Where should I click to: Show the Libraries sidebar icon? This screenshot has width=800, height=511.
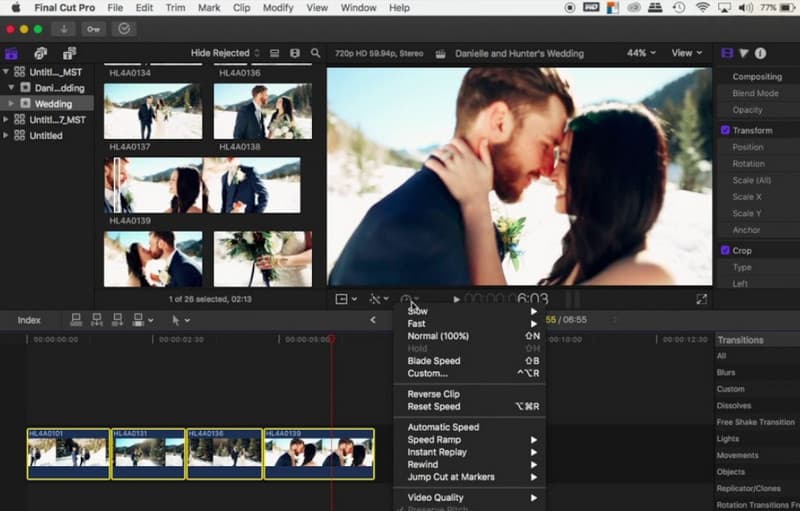pyautogui.click(x=12, y=53)
